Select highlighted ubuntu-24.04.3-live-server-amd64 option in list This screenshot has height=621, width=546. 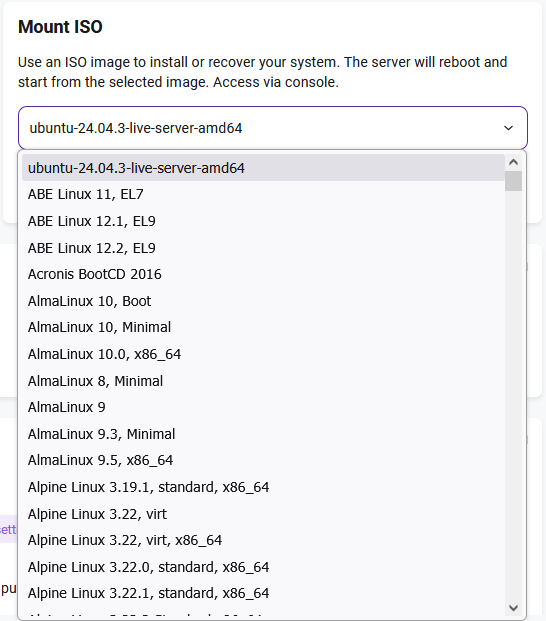tap(263, 168)
